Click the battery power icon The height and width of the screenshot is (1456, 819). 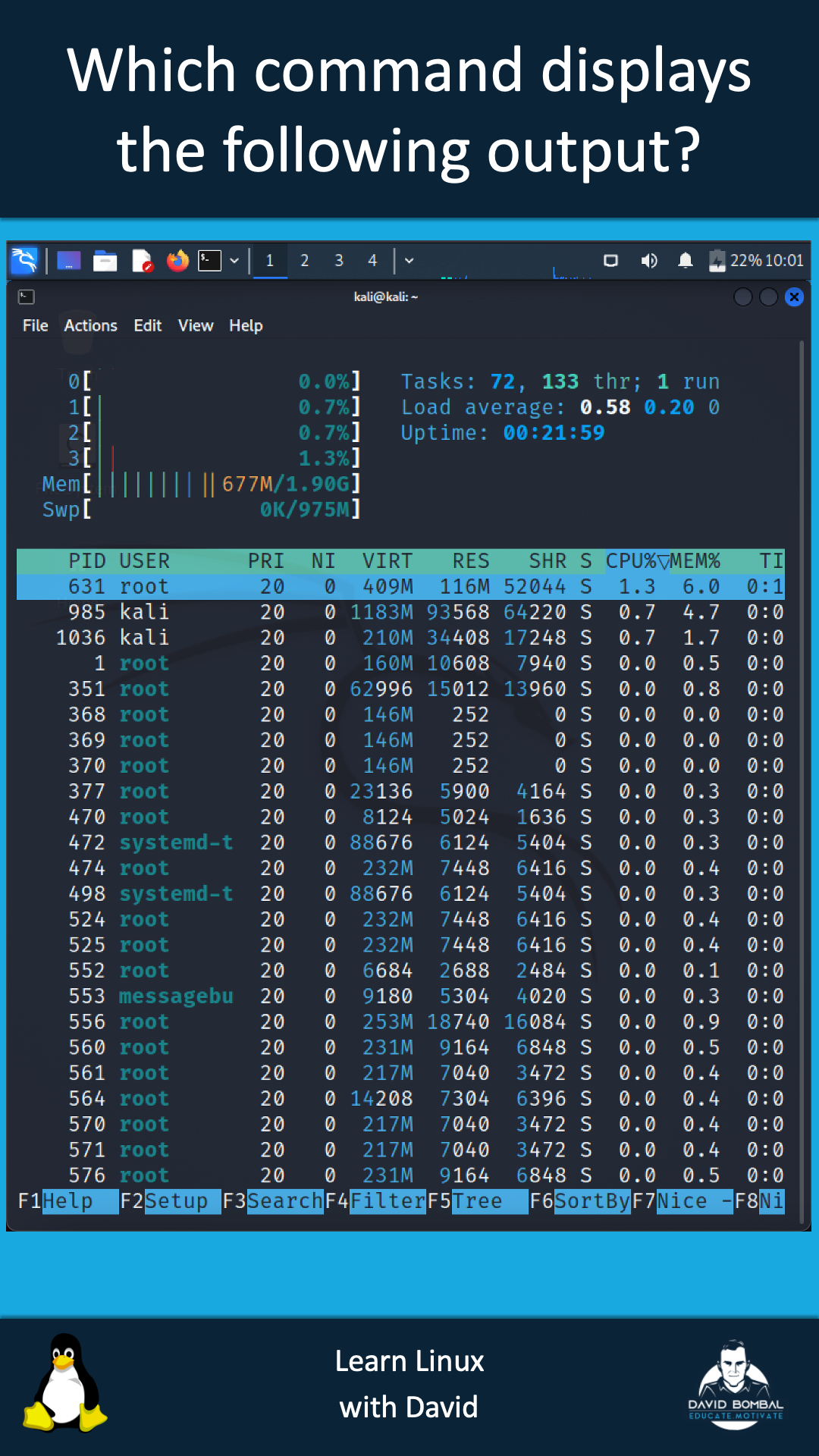click(x=717, y=261)
